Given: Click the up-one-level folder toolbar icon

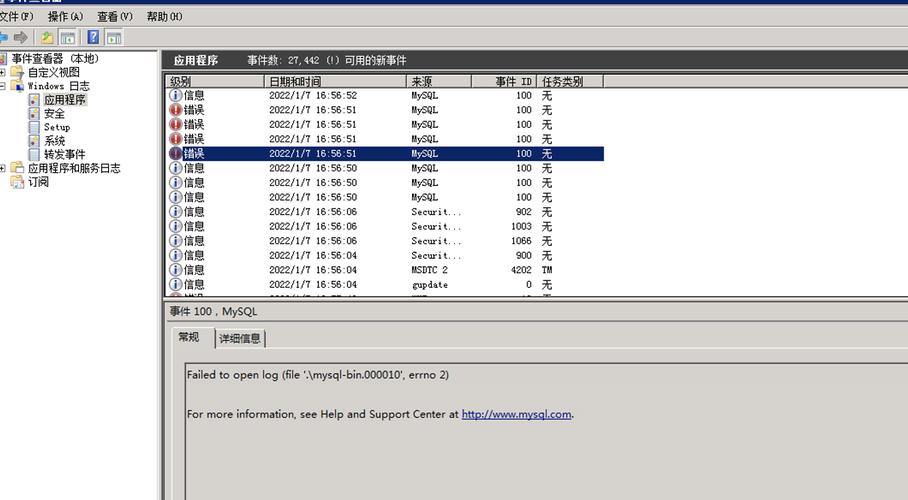Looking at the screenshot, I should pos(47,38).
